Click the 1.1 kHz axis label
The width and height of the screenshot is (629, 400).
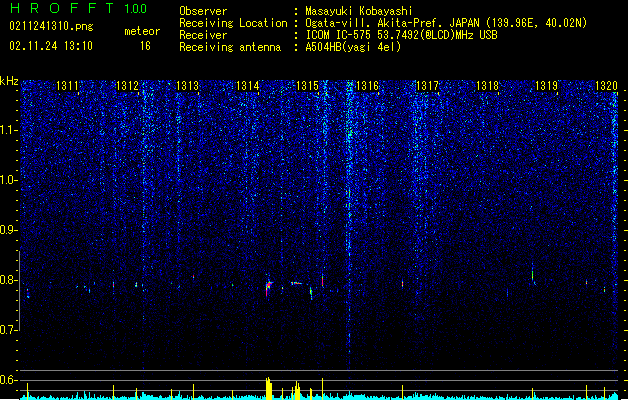click(8, 130)
